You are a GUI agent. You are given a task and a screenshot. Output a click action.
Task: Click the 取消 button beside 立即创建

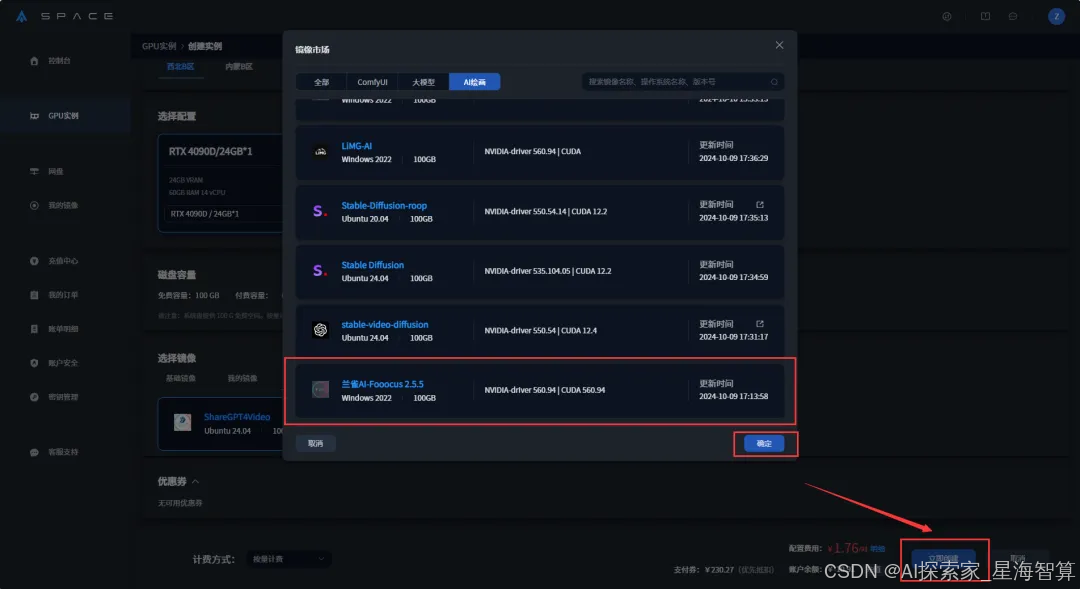click(1017, 559)
